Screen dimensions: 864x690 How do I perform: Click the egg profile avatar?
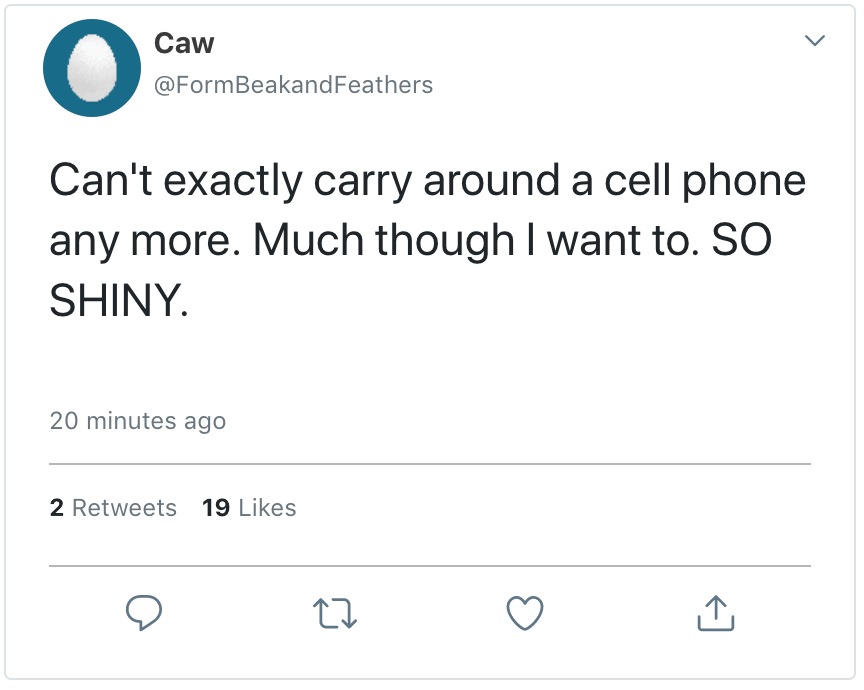tap(90, 68)
